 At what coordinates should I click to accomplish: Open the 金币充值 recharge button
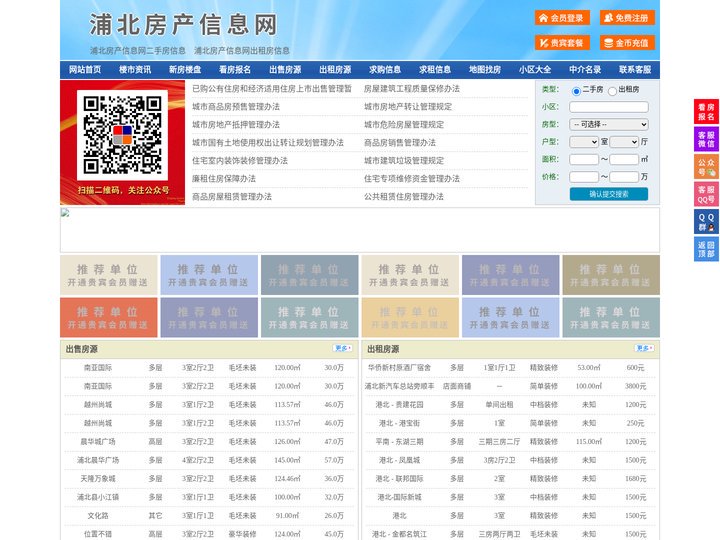tap(627, 43)
